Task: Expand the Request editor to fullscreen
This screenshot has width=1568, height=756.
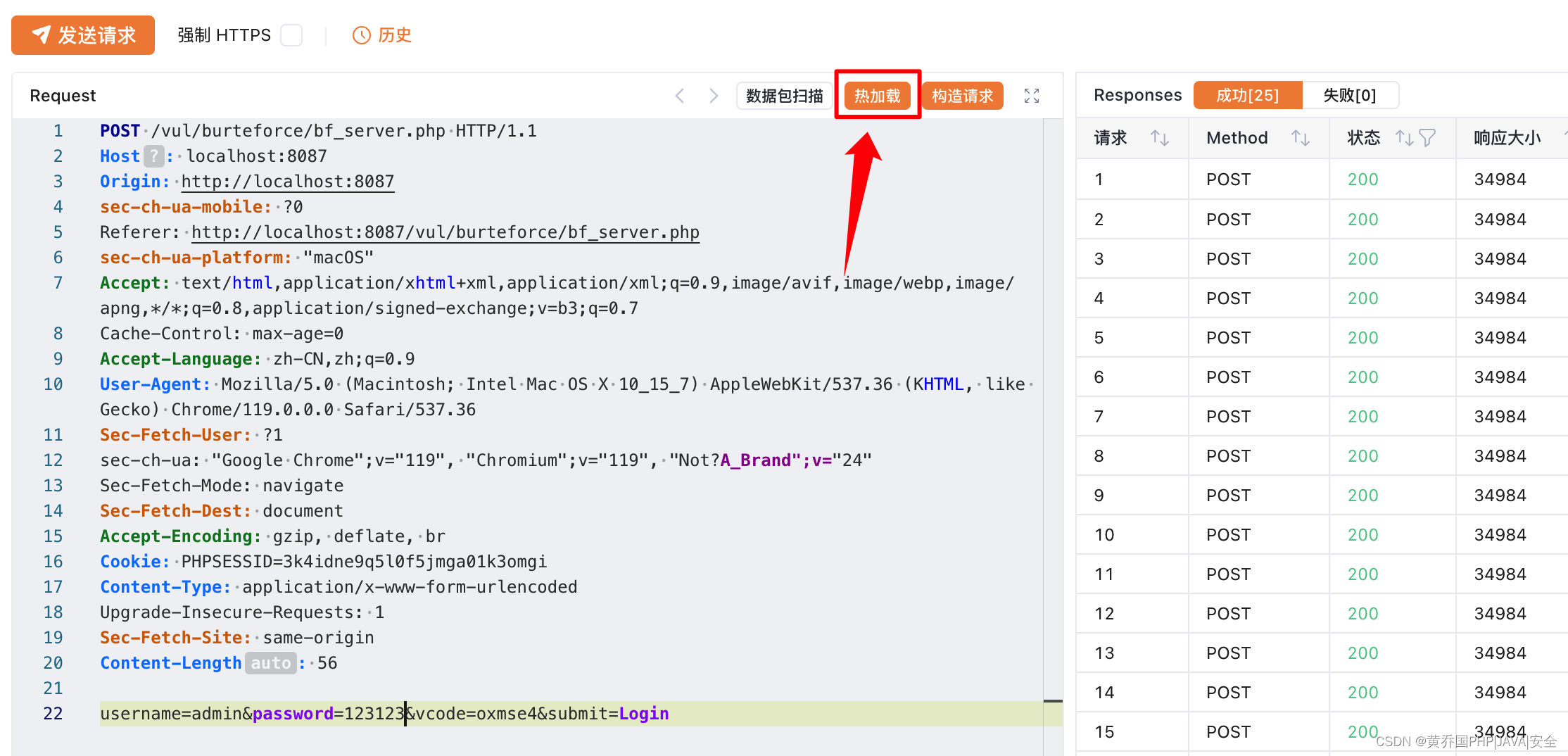Action: pos(1032,96)
